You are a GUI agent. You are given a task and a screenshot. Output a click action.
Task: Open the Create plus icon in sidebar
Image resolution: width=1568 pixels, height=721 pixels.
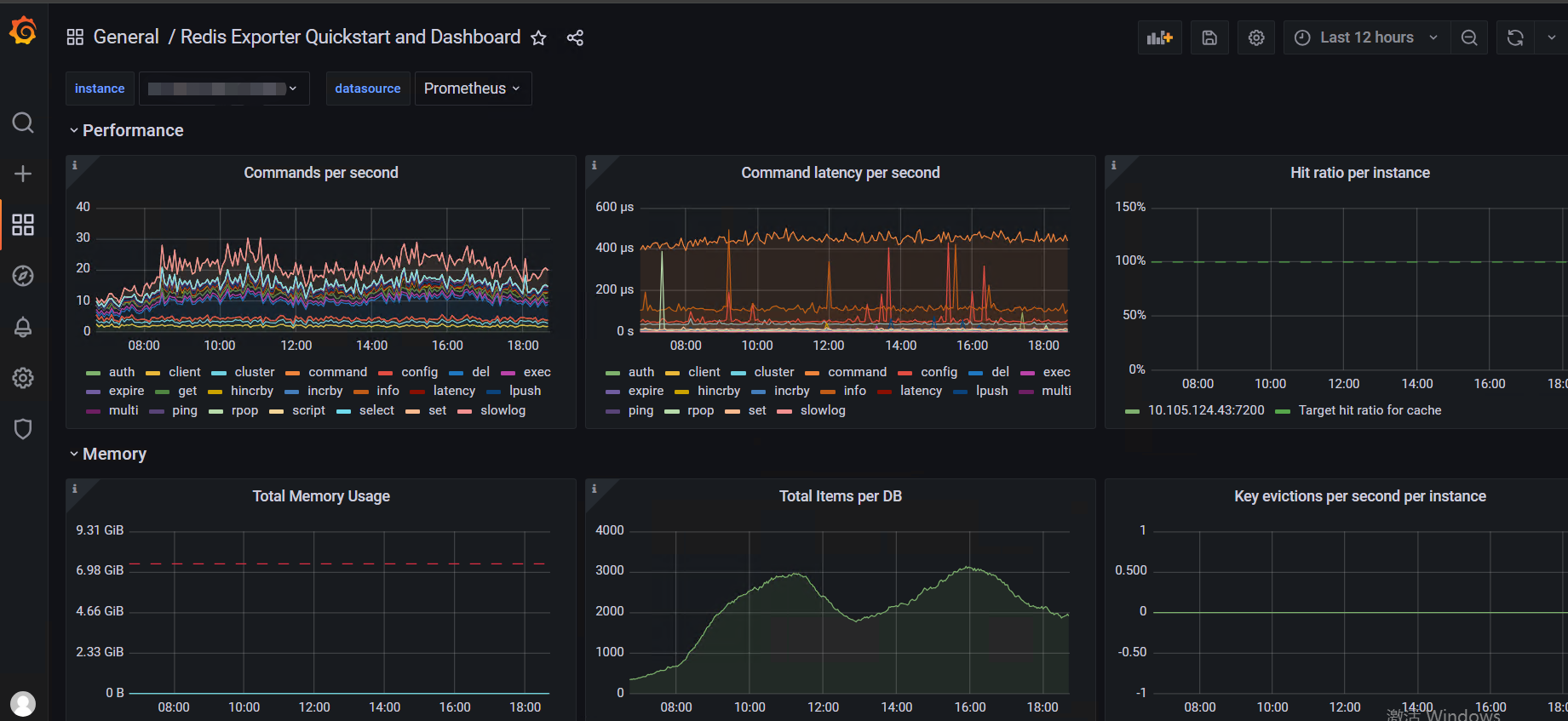(23, 174)
